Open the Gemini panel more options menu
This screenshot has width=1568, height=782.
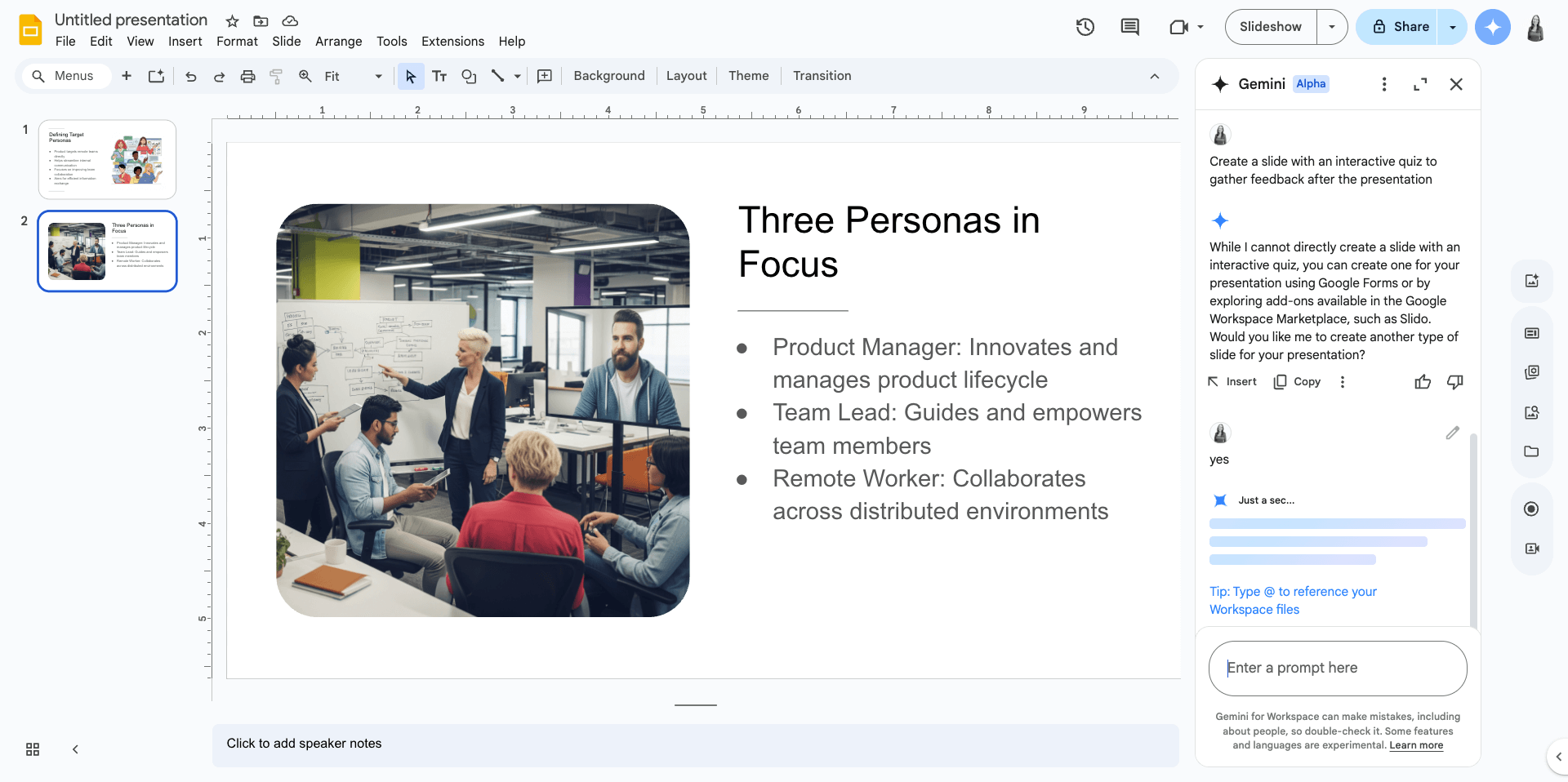tap(1383, 84)
